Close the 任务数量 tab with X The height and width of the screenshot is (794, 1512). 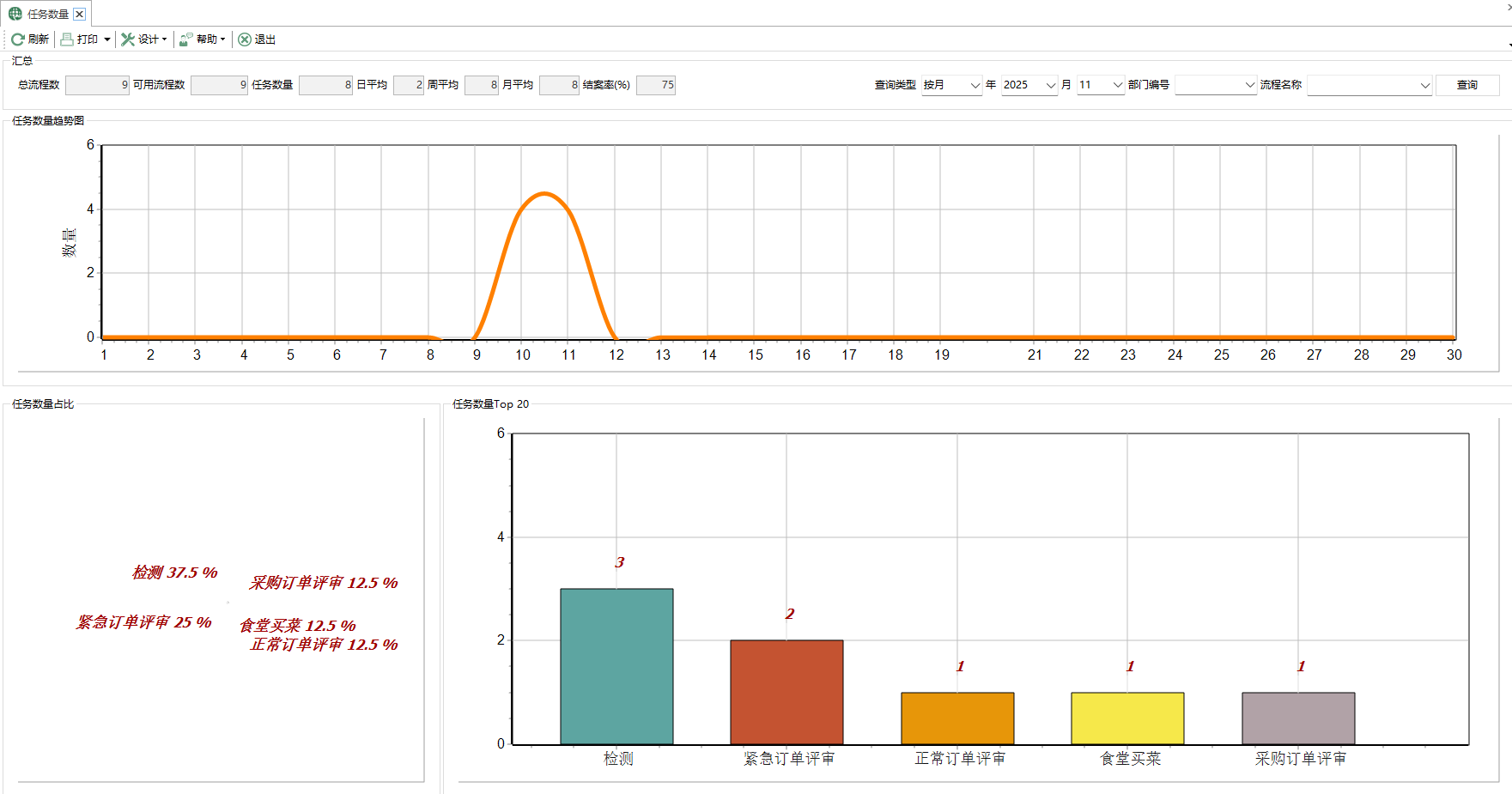point(79,14)
